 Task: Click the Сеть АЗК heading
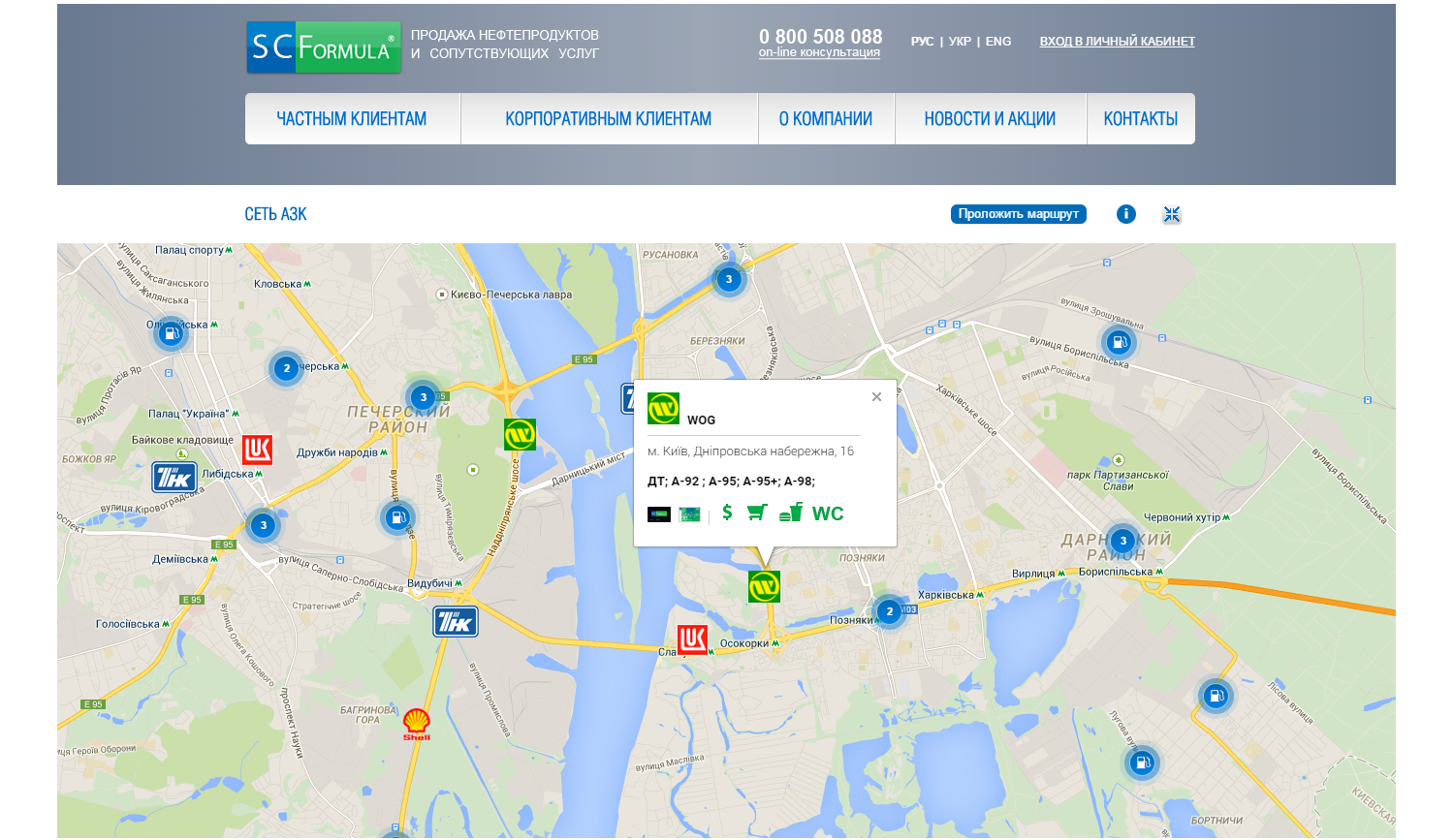tap(275, 214)
